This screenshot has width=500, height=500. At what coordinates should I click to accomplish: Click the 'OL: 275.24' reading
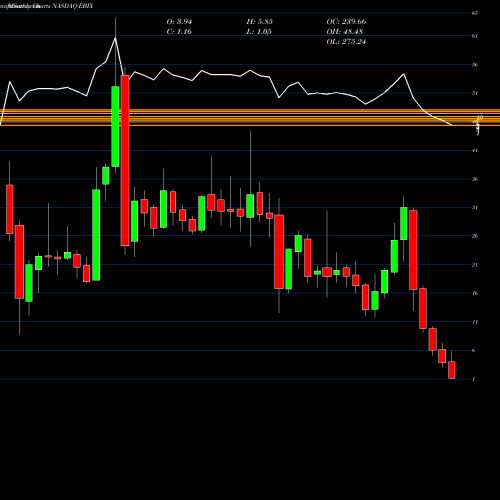[346, 42]
